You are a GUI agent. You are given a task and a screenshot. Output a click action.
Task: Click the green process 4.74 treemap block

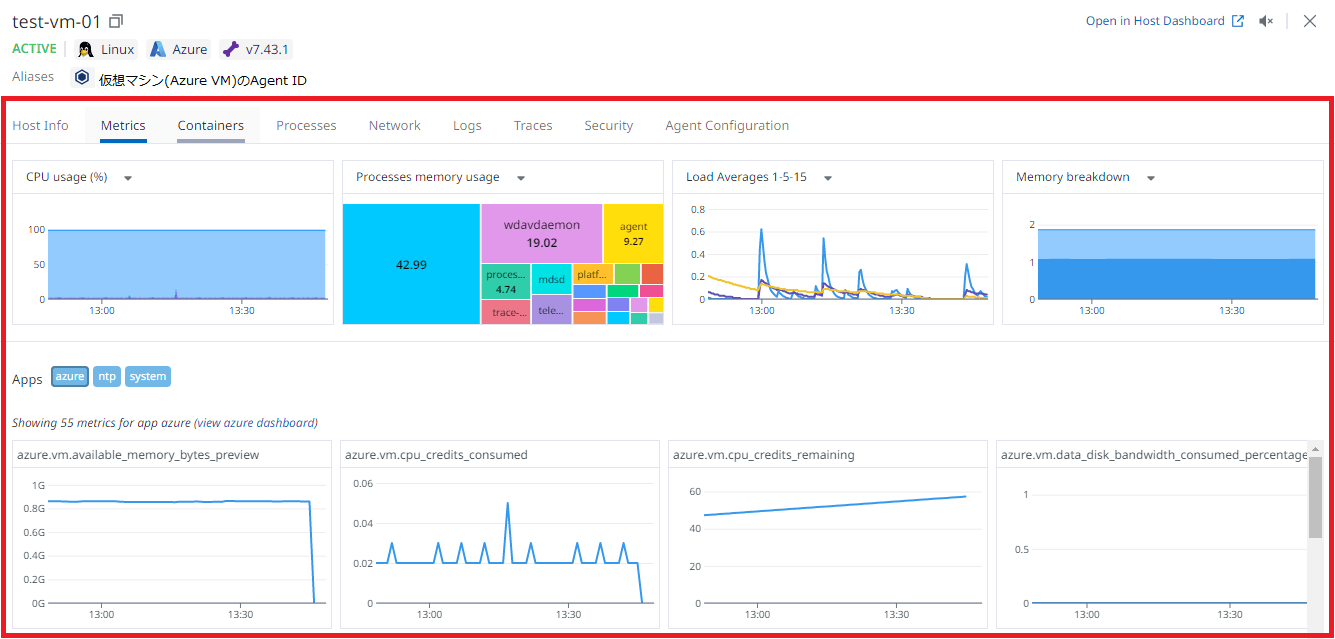(x=506, y=281)
